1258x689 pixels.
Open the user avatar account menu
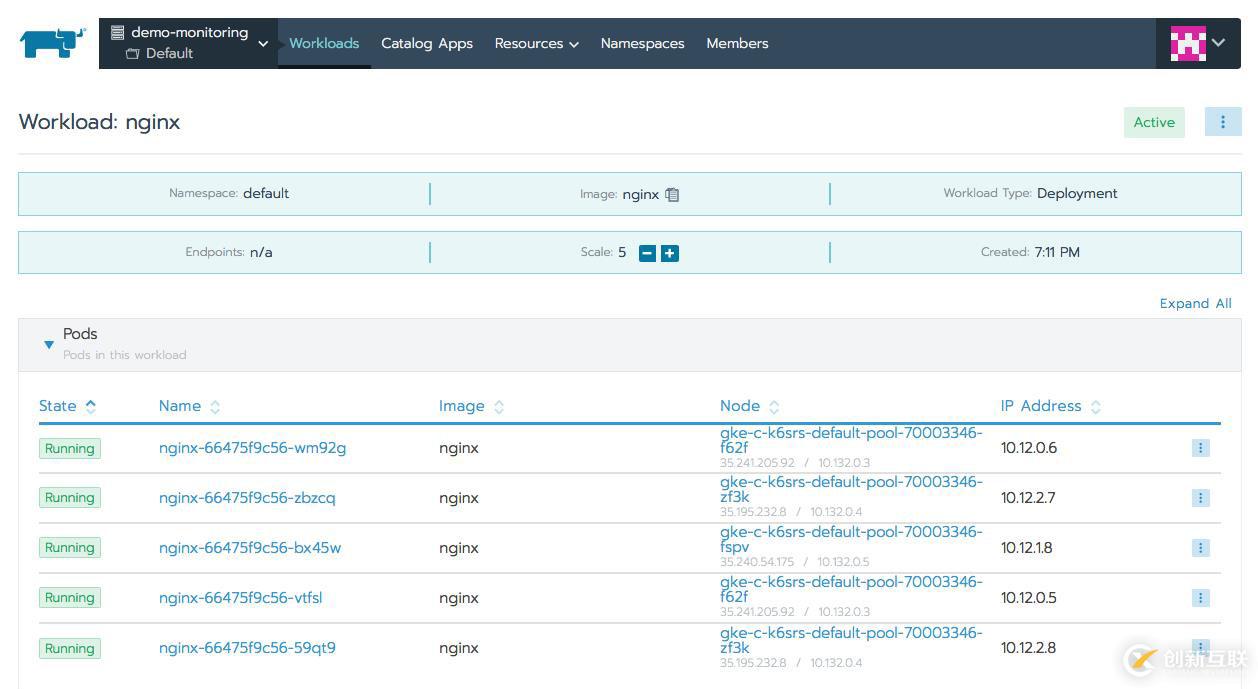(1198, 43)
